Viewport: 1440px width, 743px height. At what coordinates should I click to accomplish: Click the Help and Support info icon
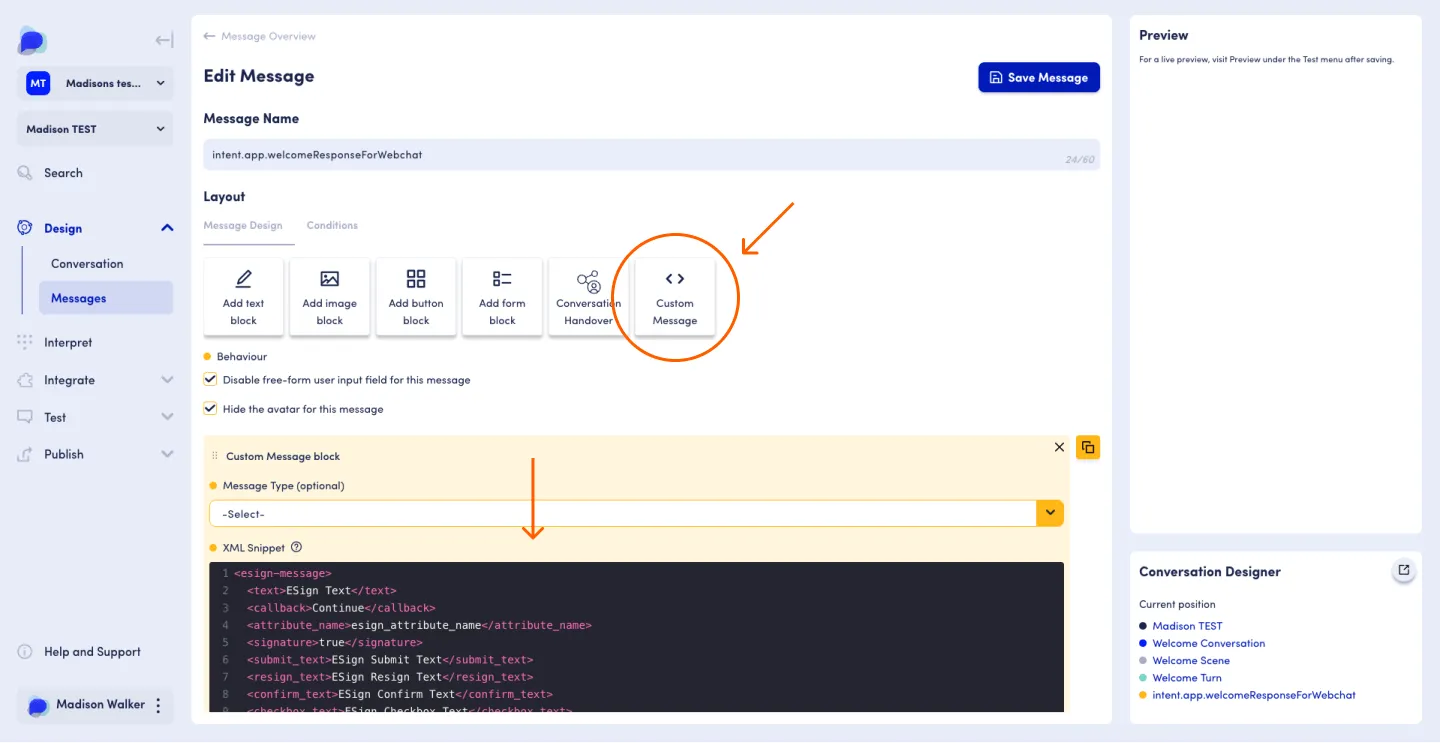coord(26,652)
